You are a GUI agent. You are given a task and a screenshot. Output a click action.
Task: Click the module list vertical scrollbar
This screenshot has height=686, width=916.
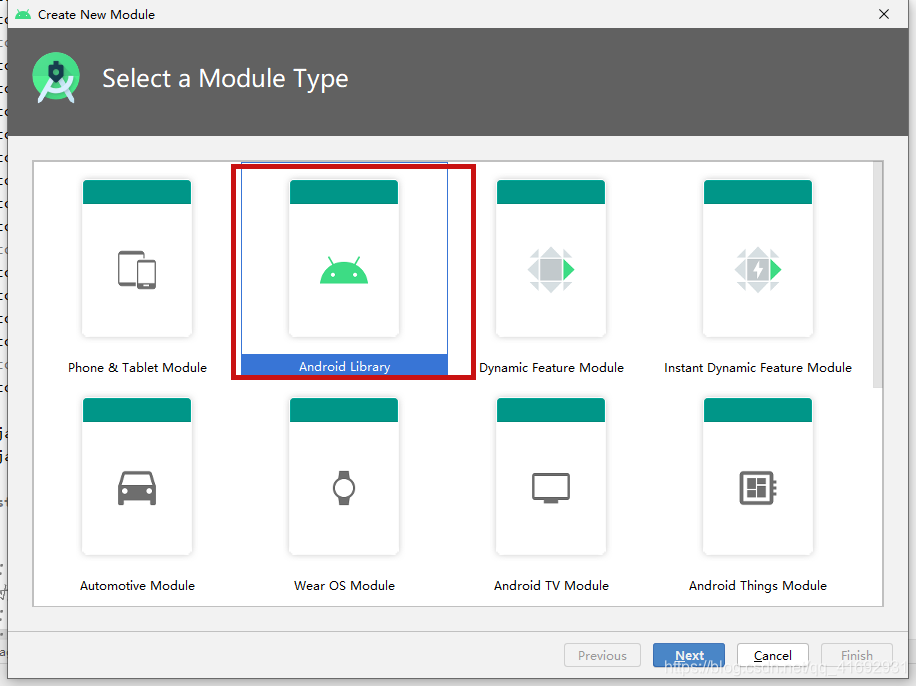878,275
